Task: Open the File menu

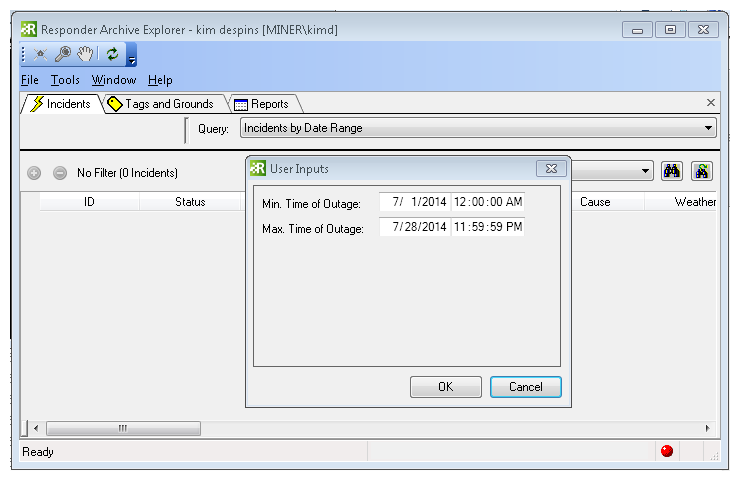Action: 30,80
